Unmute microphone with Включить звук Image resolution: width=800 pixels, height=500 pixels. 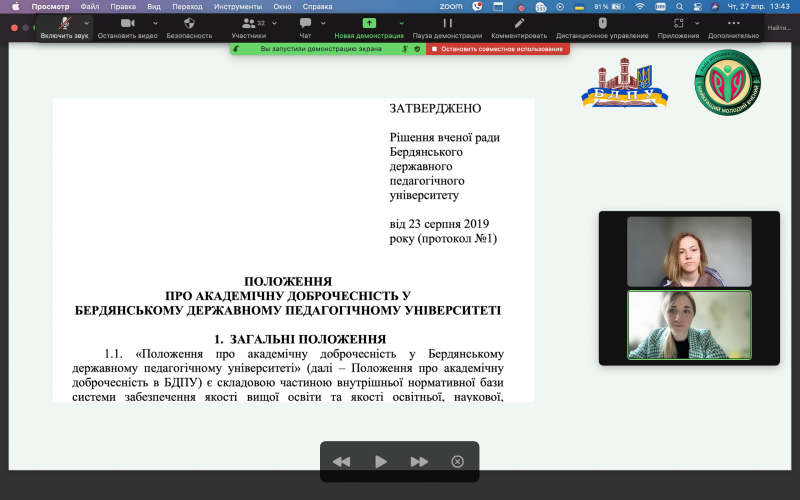[x=65, y=23]
